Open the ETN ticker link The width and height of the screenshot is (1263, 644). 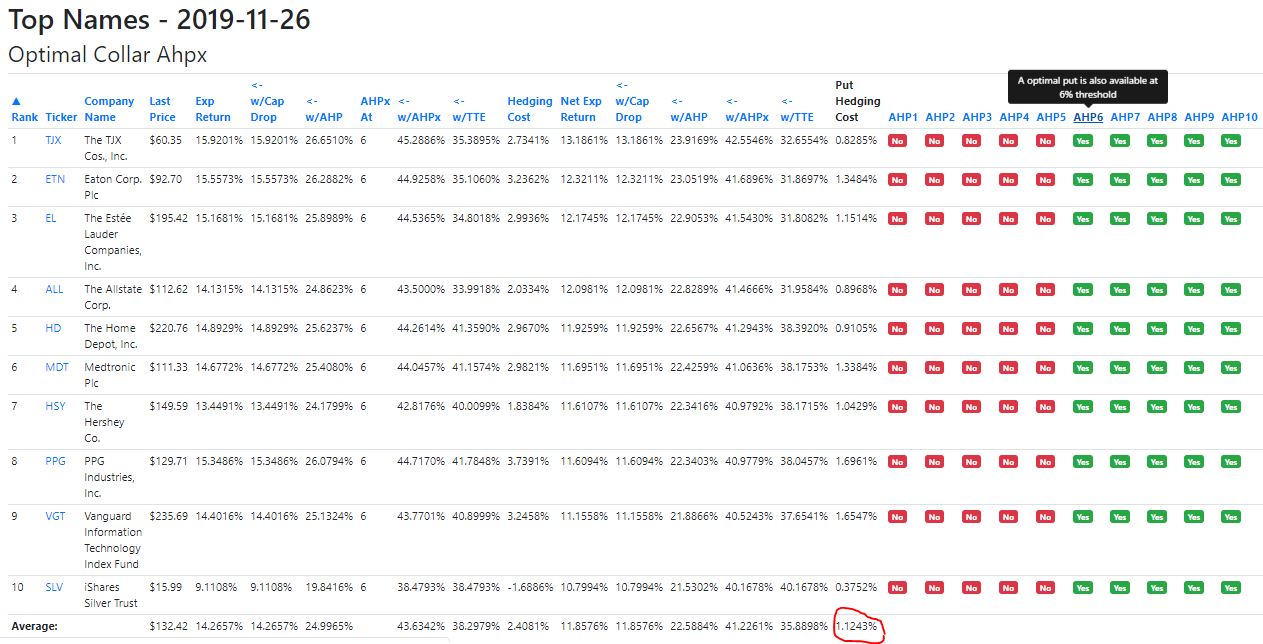pyautogui.click(x=55, y=179)
